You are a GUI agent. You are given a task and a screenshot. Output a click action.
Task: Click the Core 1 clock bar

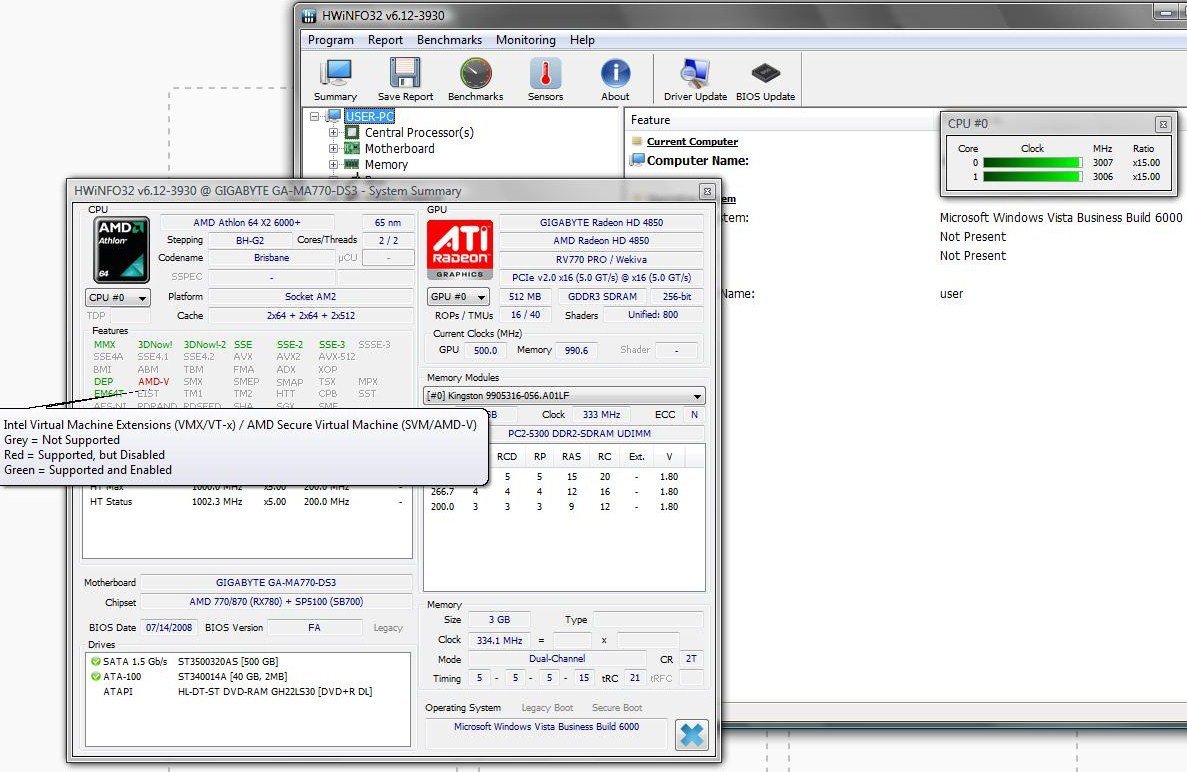1033,176
